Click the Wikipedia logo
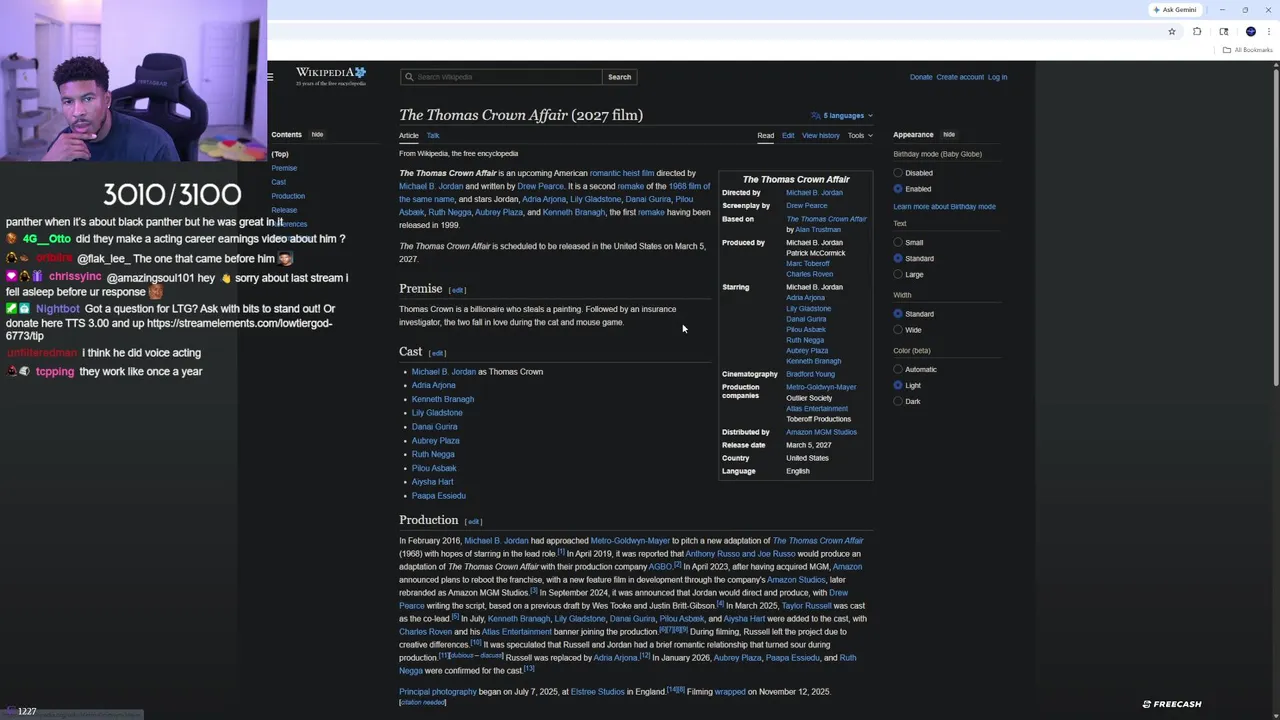Image resolution: width=1280 pixels, height=720 pixels. pyautogui.click(x=331, y=76)
